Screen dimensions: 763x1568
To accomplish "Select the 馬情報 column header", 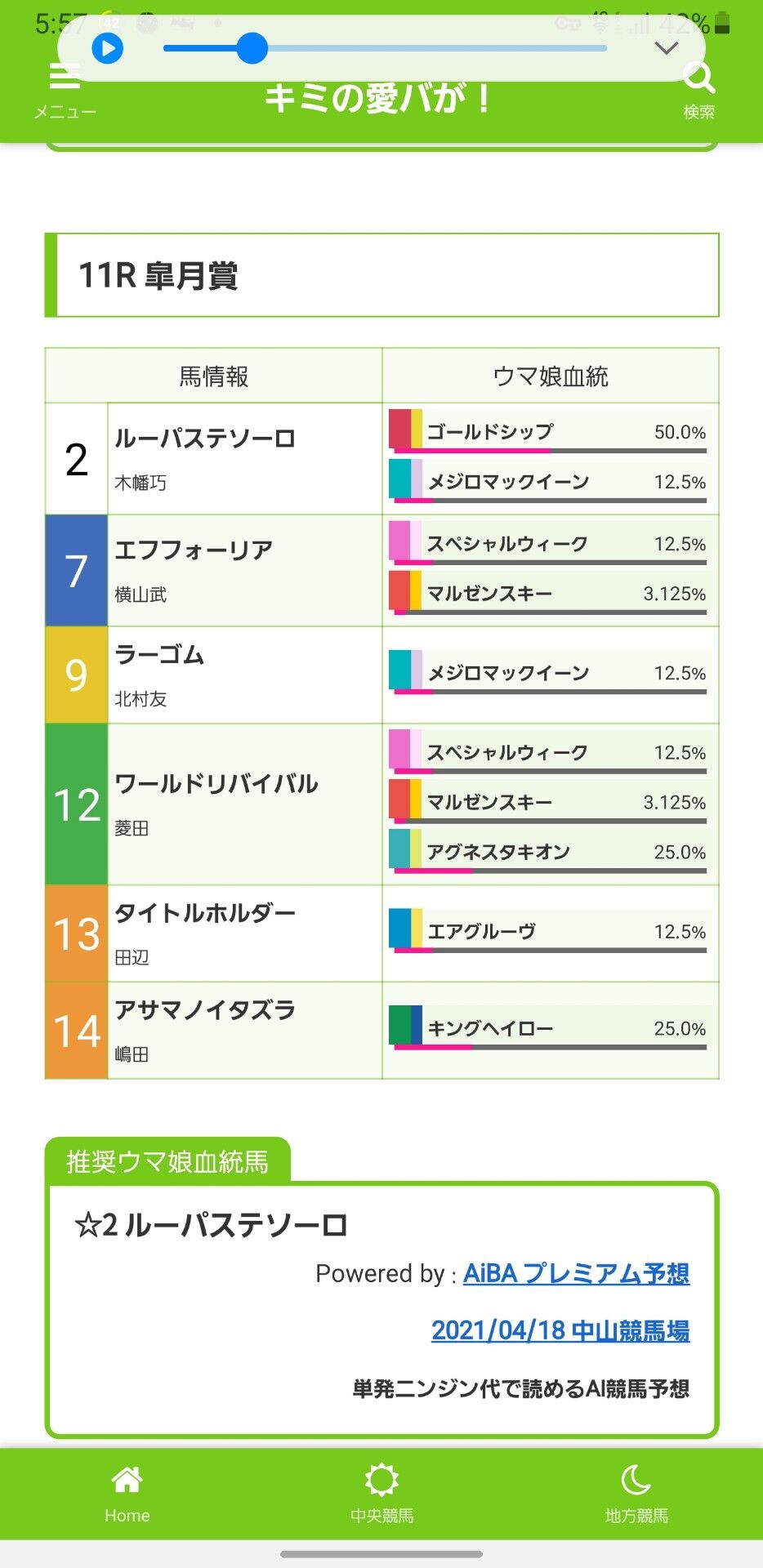I will pos(214,376).
